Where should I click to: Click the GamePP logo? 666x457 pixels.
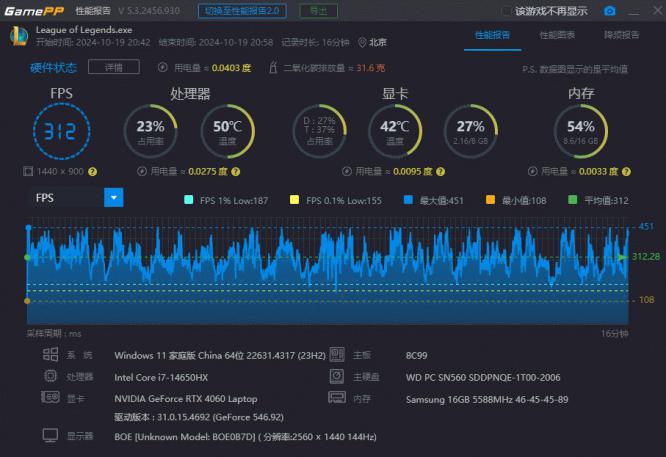coord(32,11)
